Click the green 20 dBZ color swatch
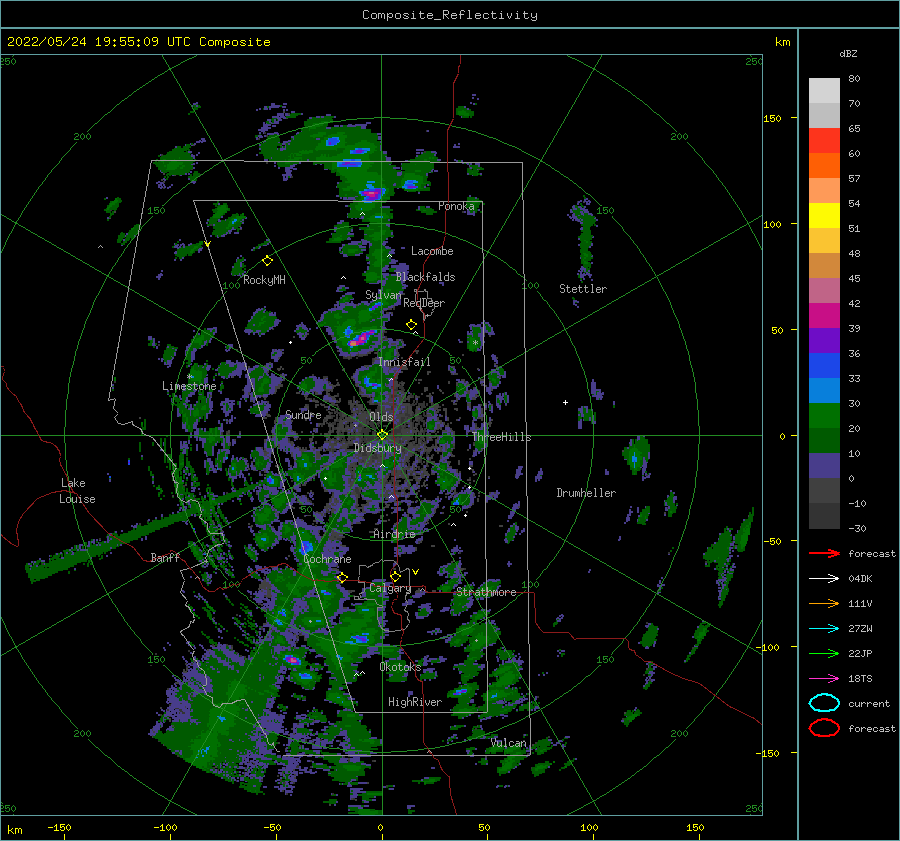900x841 pixels. coord(824,416)
